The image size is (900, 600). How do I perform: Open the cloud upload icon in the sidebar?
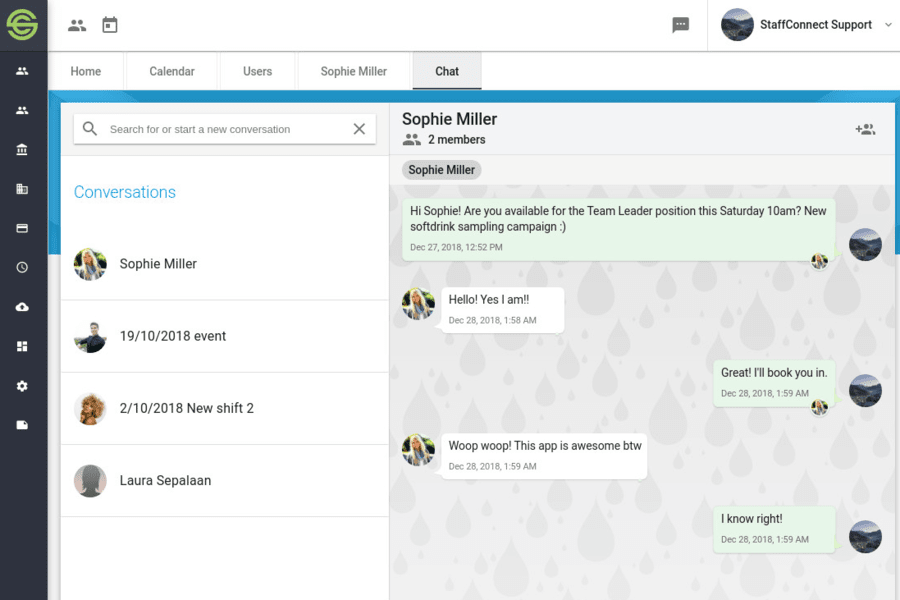[22, 307]
